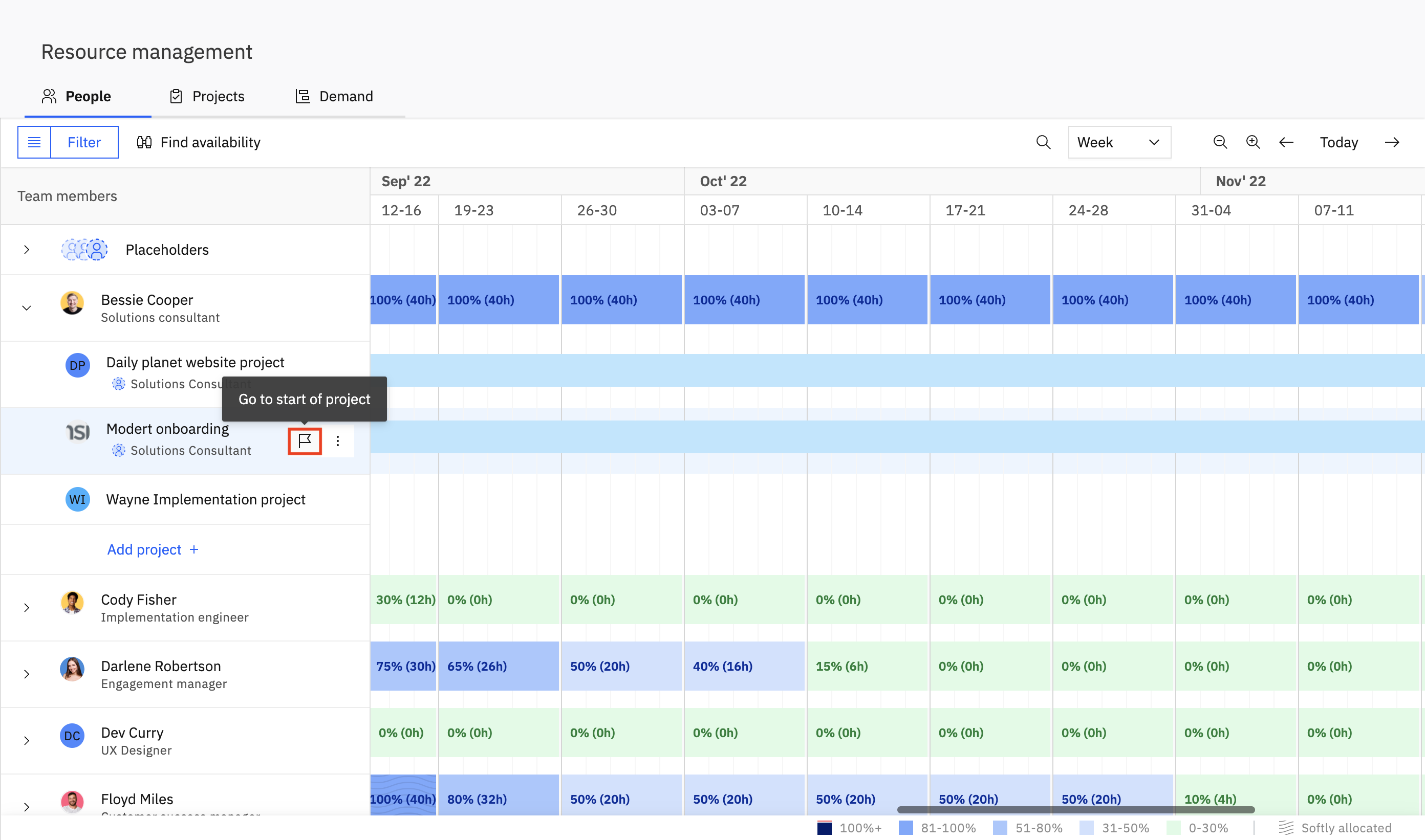This screenshot has height=840, width=1425.
Task: Expand the Placeholders group
Action: (x=27, y=250)
